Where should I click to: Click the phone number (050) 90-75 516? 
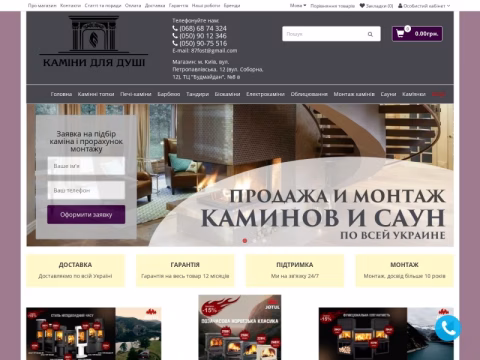pyautogui.click(x=203, y=43)
